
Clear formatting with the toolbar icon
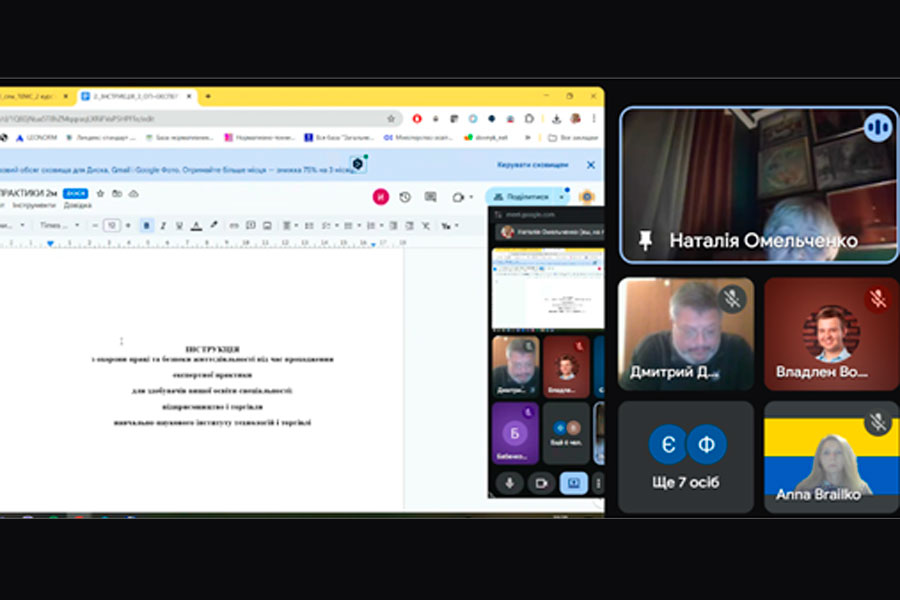click(426, 226)
